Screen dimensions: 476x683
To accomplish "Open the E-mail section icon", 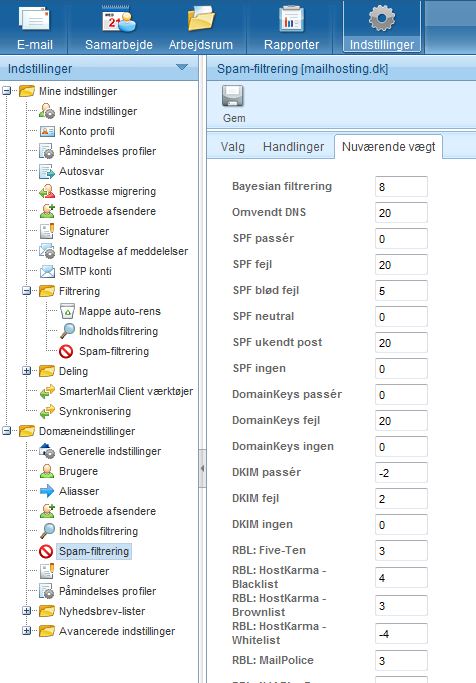I will pos(34,18).
